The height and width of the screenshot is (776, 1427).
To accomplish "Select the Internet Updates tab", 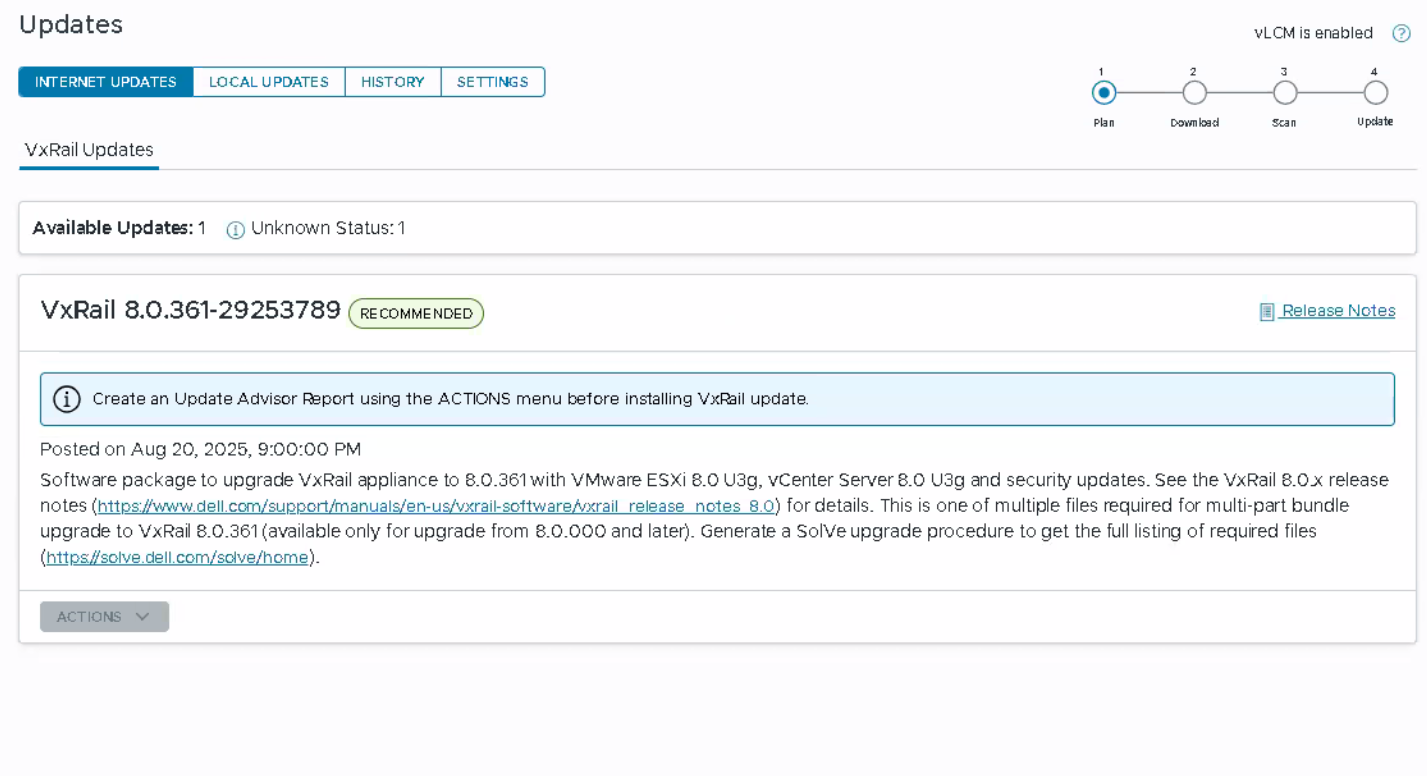I will click(x=106, y=82).
